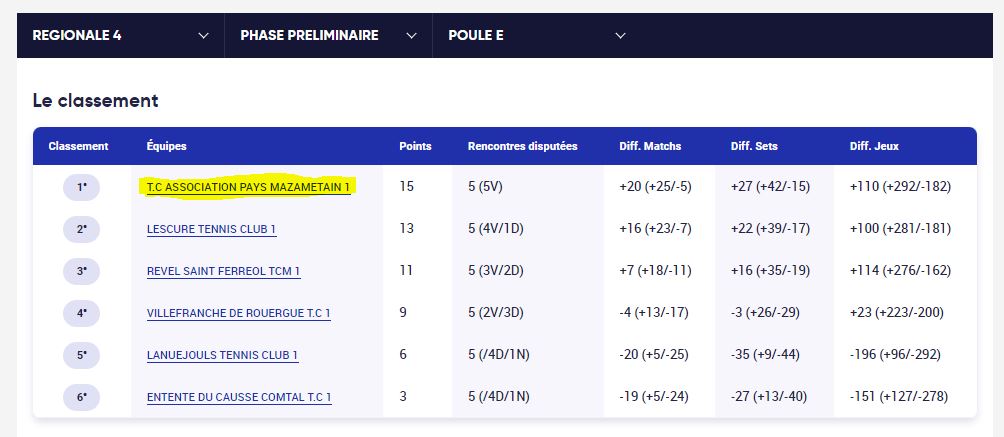Click the 6th place ranking badge

(81, 398)
